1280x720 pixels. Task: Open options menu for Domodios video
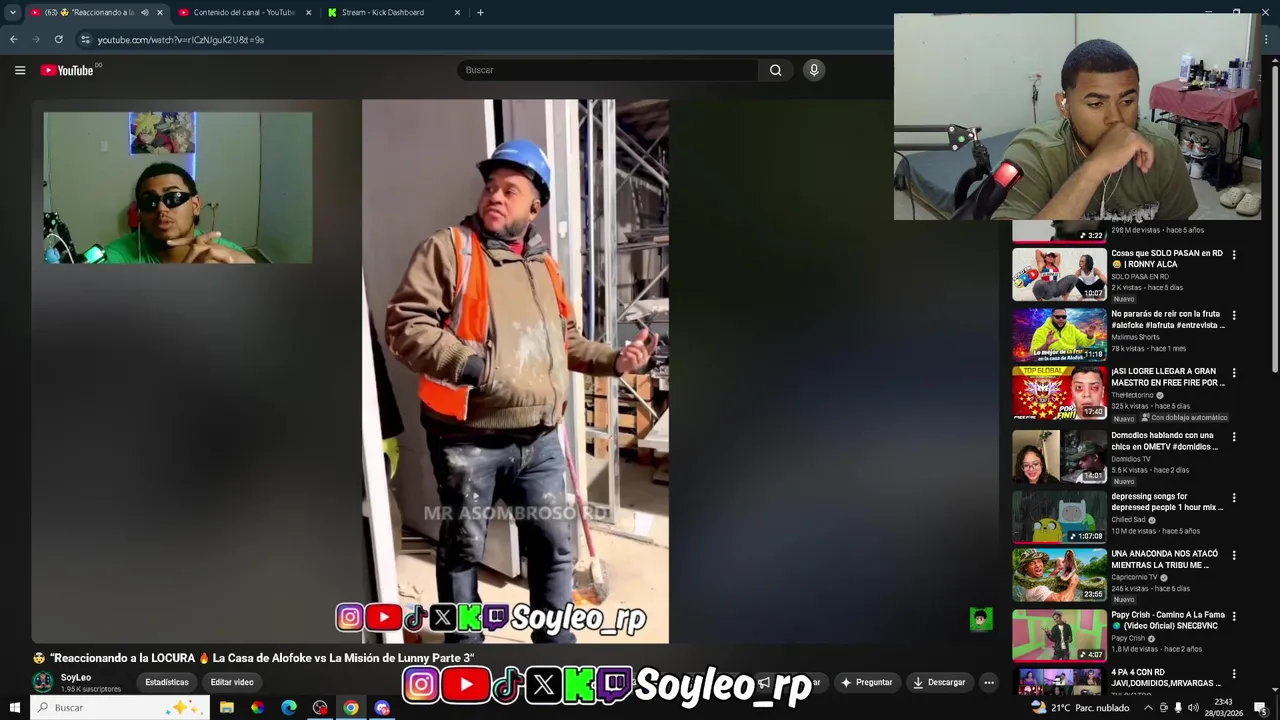[1234, 437]
